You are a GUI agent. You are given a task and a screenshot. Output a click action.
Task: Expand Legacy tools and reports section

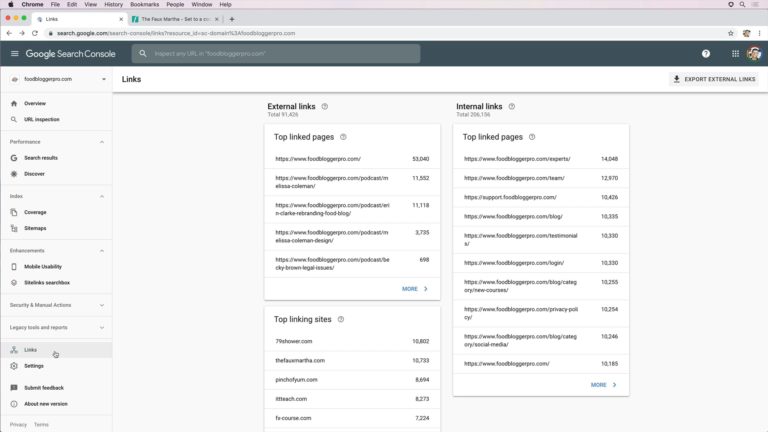pos(102,327)
